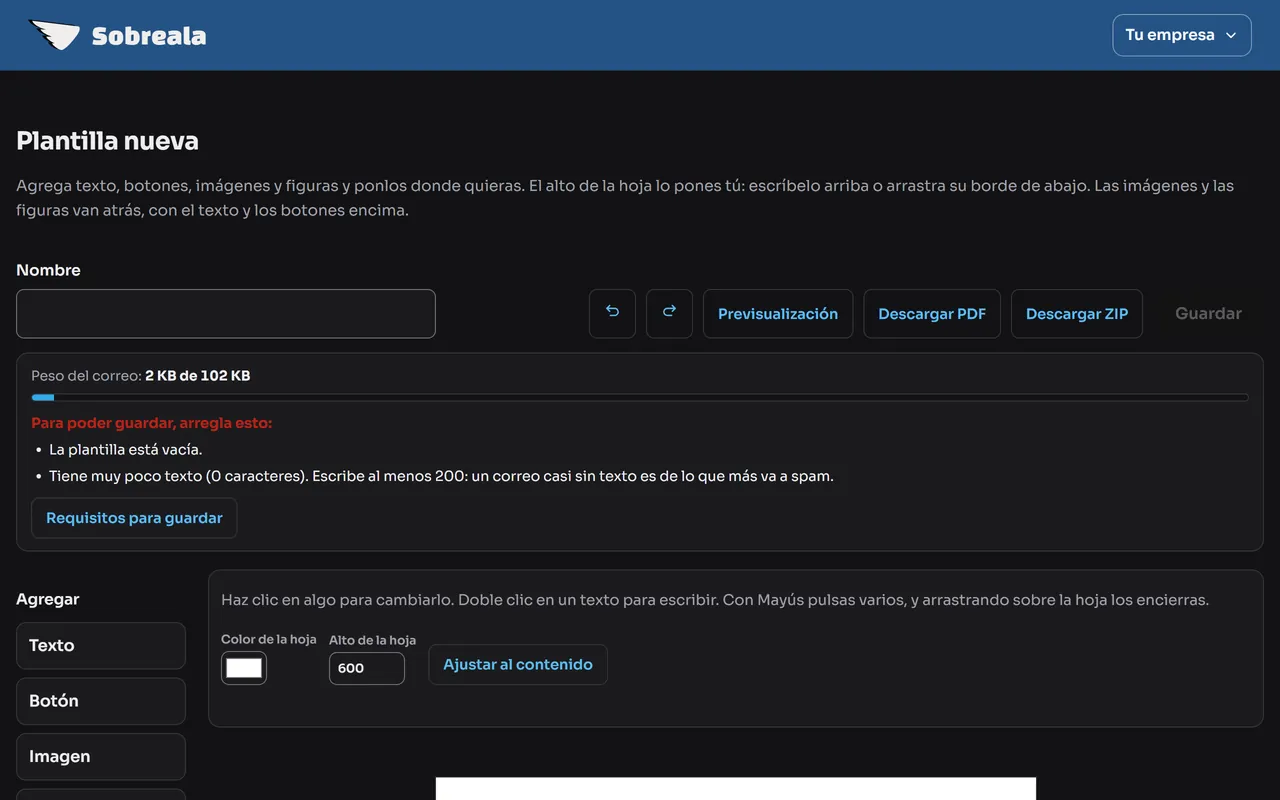Click Ajustar al contenido
Viewport: 1280px width, 800px height.
coord(518,665)
